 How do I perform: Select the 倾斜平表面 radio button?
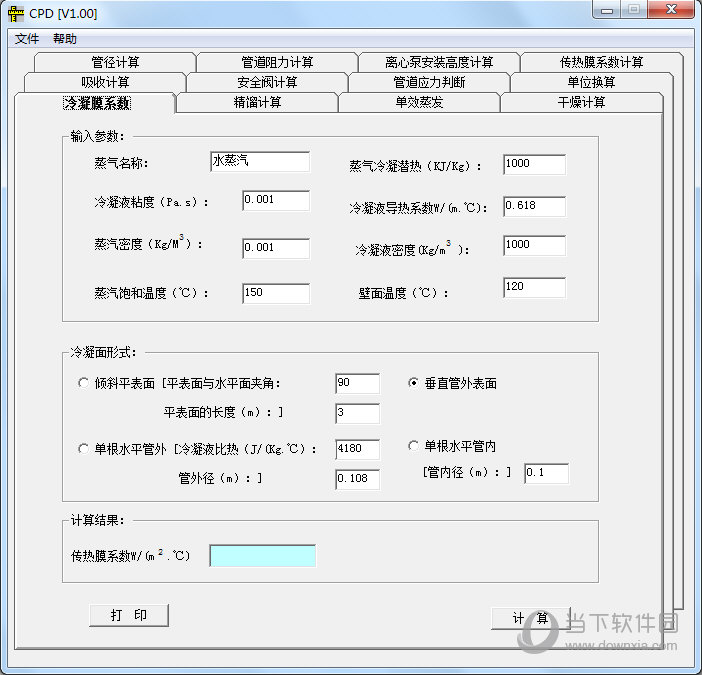pos(83,383)
